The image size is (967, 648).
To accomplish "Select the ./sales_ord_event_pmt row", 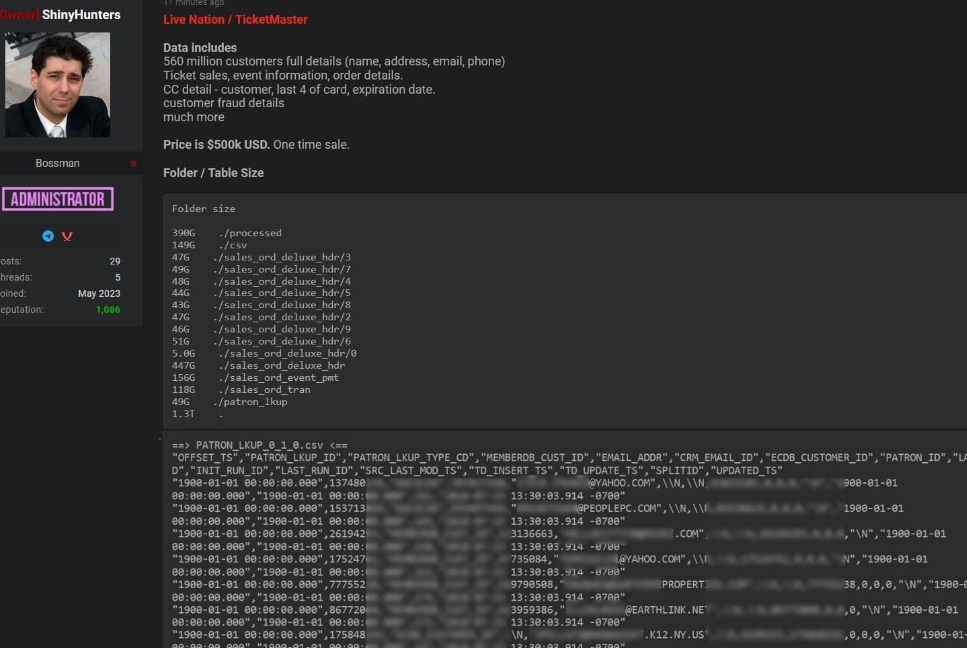I will [255, 377].
